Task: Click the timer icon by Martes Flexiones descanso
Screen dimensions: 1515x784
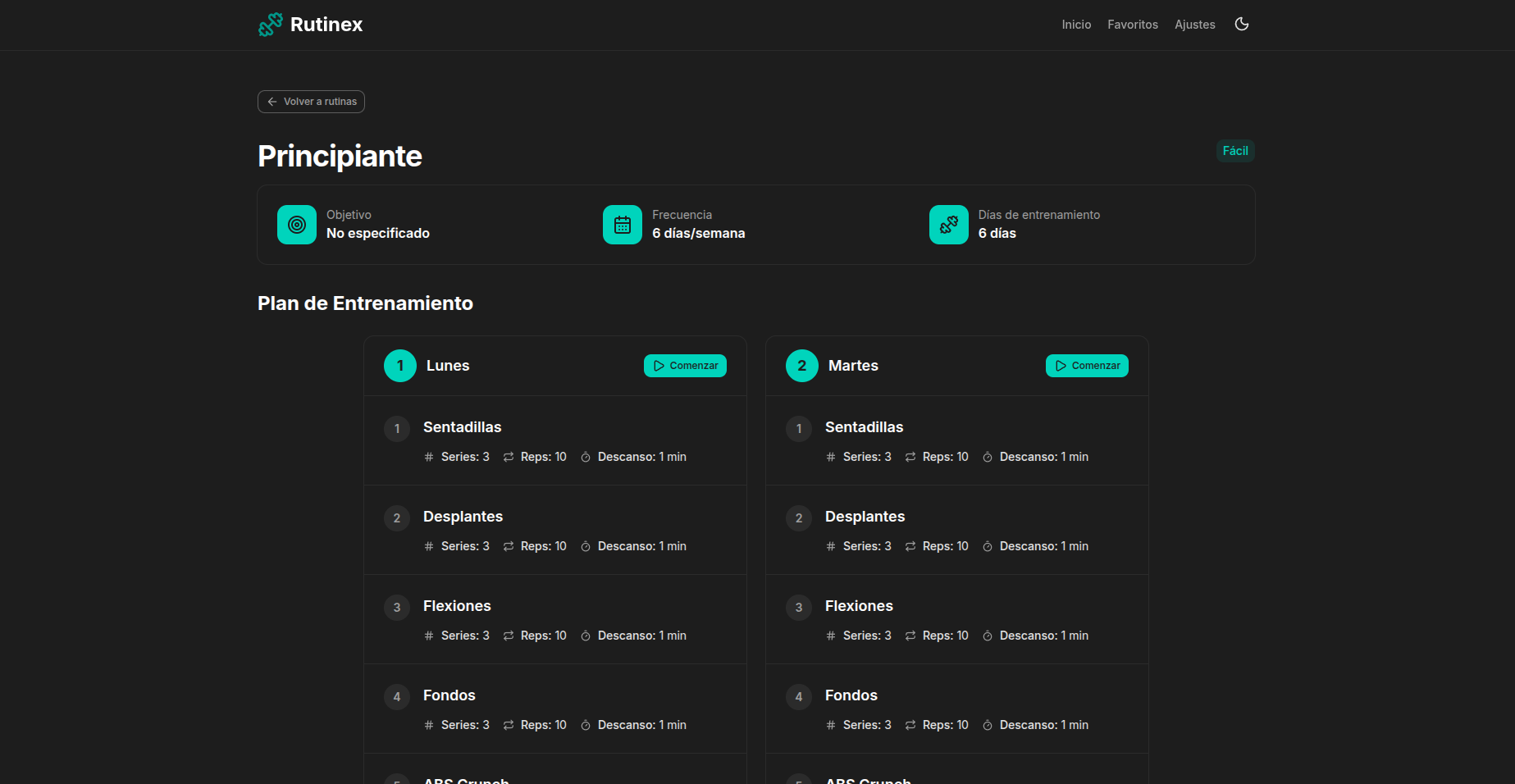Action: (988, 636)
